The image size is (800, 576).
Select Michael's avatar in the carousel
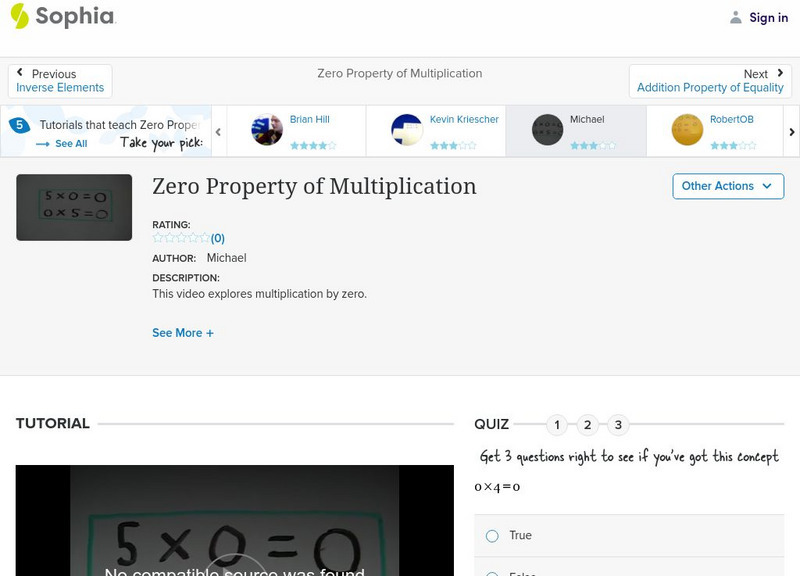(546, 130)
